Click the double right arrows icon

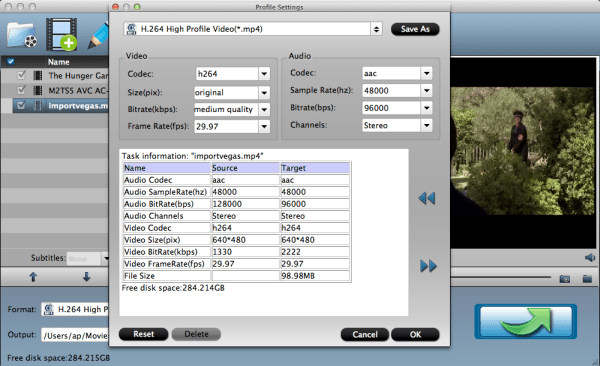coord(428,266)
